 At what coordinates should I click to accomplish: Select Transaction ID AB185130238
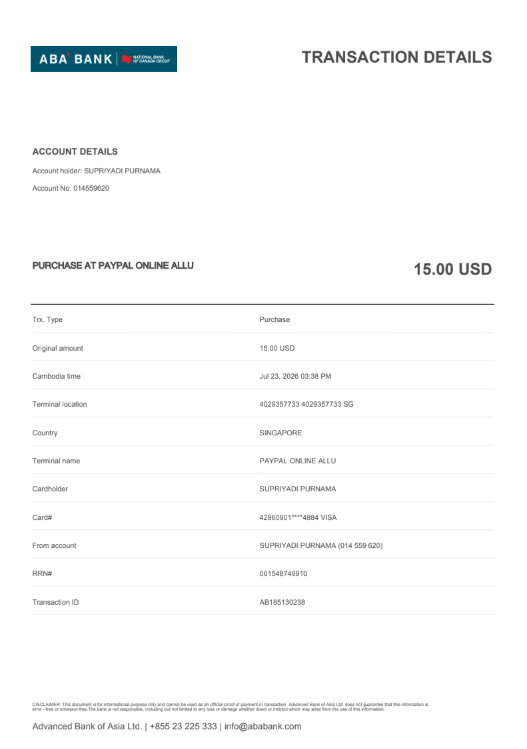point(282,602)
